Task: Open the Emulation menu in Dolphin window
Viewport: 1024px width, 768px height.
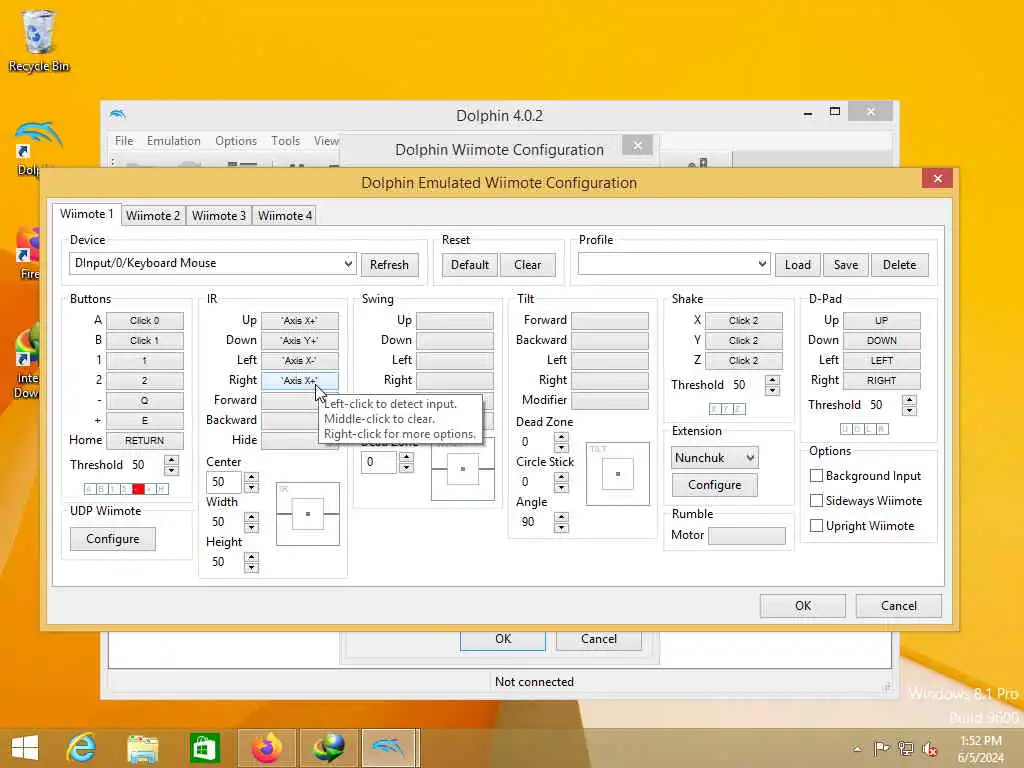Action: (174, 141)
